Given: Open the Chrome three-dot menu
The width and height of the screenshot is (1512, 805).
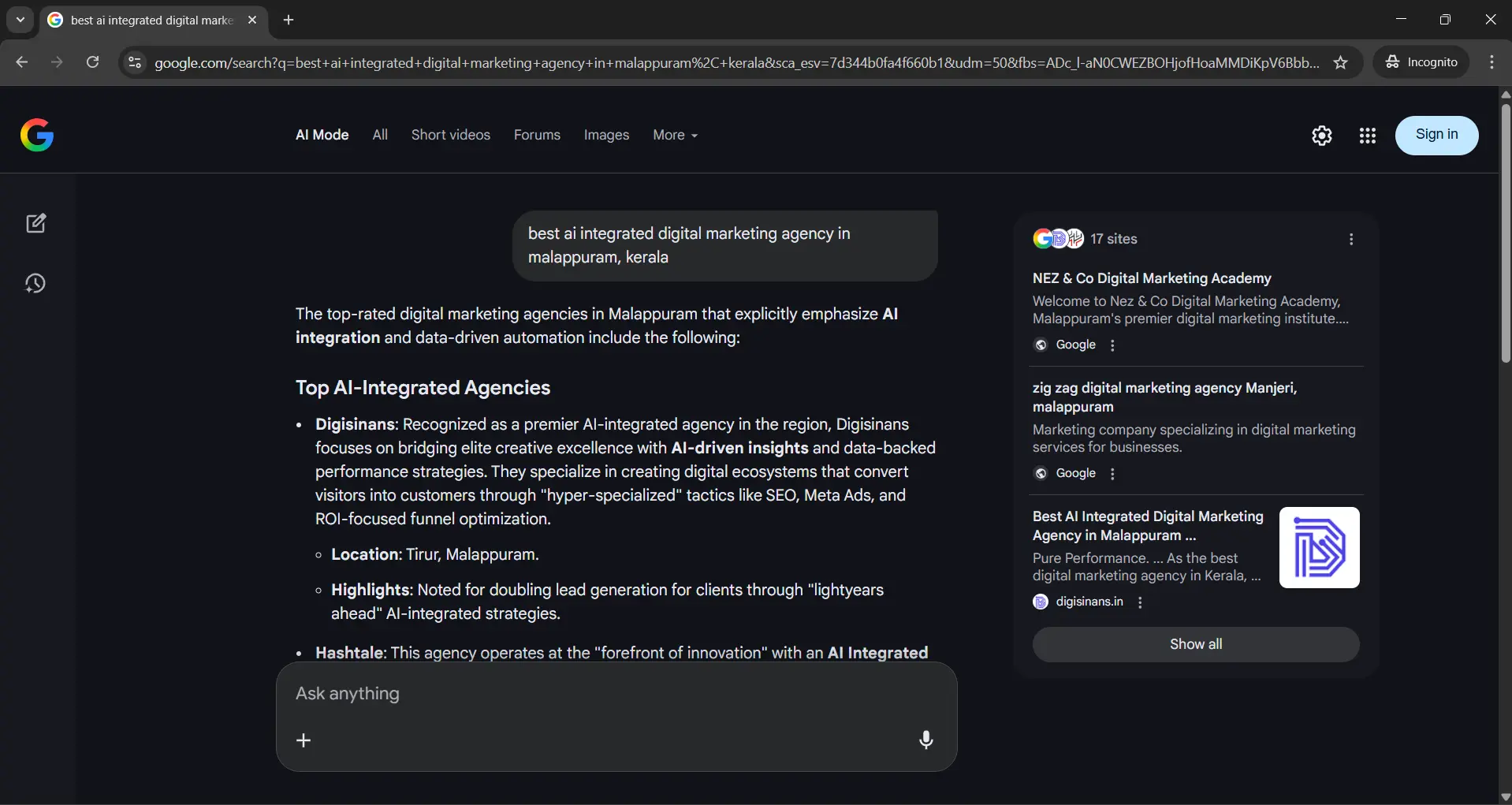Looking at the screenshot, I should coord(1493,62).
